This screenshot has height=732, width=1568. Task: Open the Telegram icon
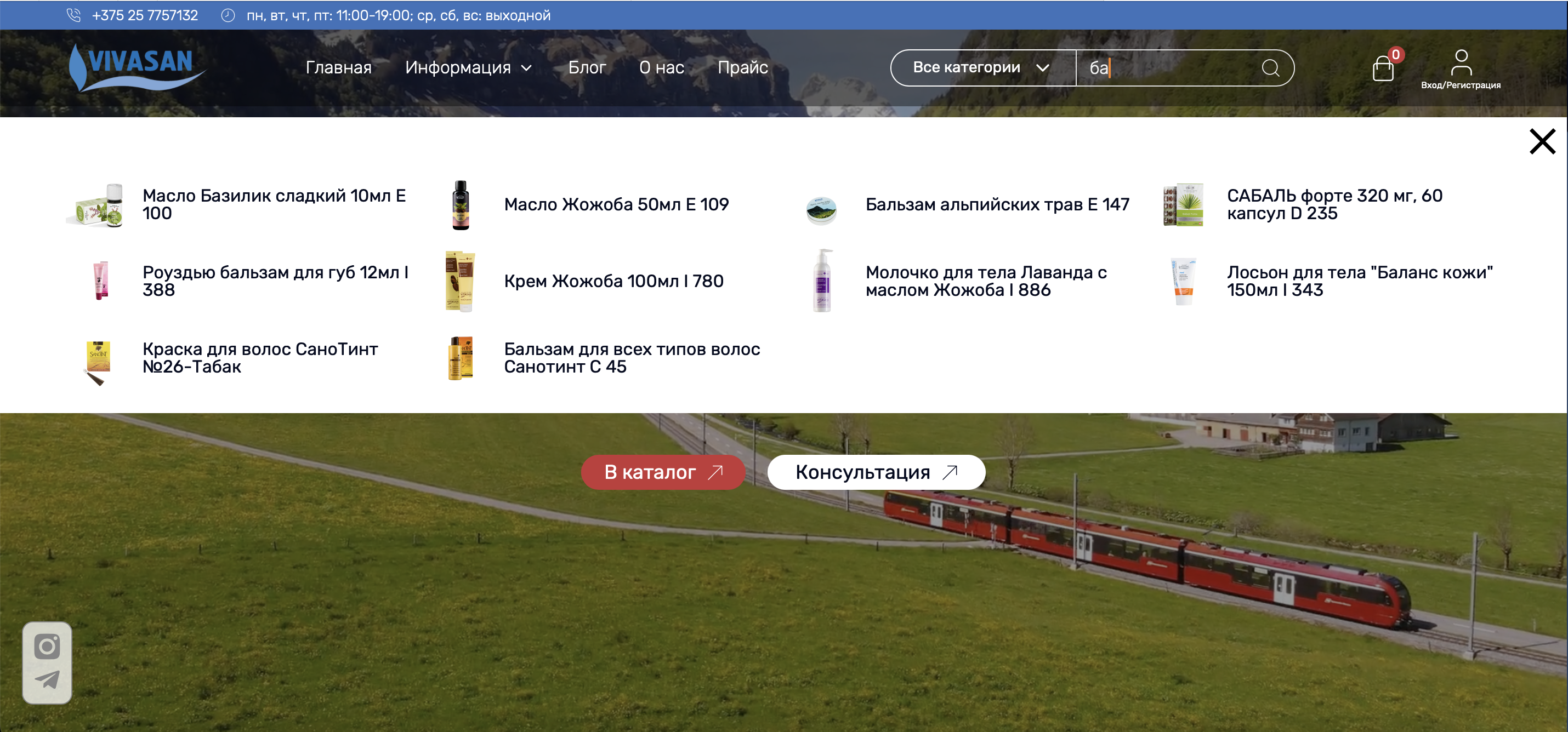[x=47, y=679]
